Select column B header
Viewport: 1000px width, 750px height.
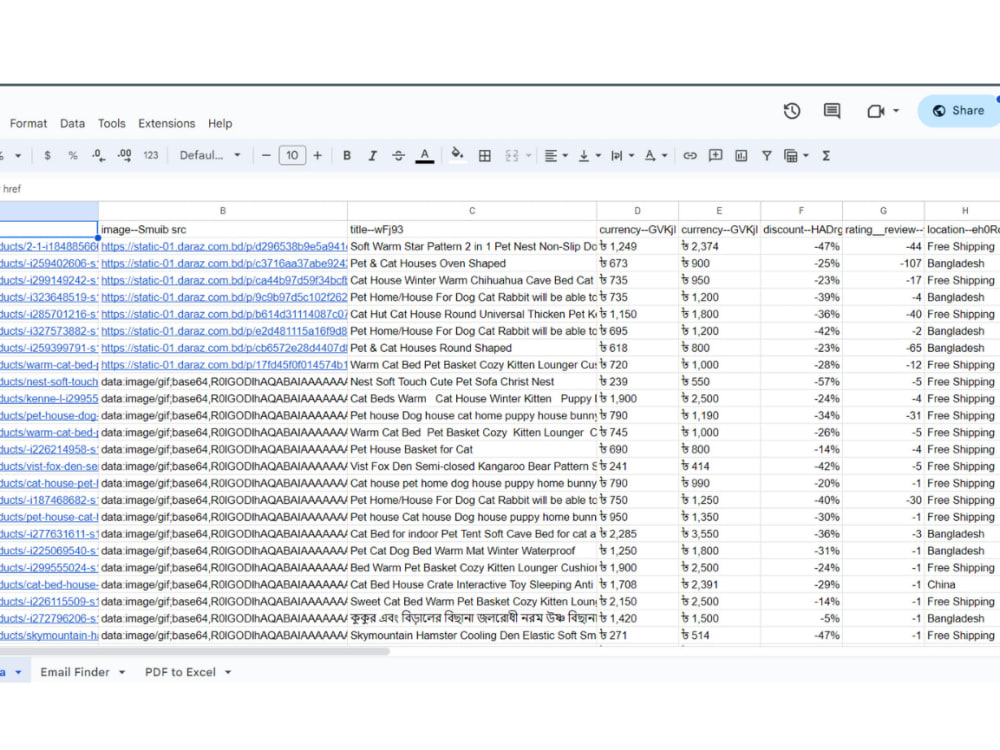click(x=223, y=210)
